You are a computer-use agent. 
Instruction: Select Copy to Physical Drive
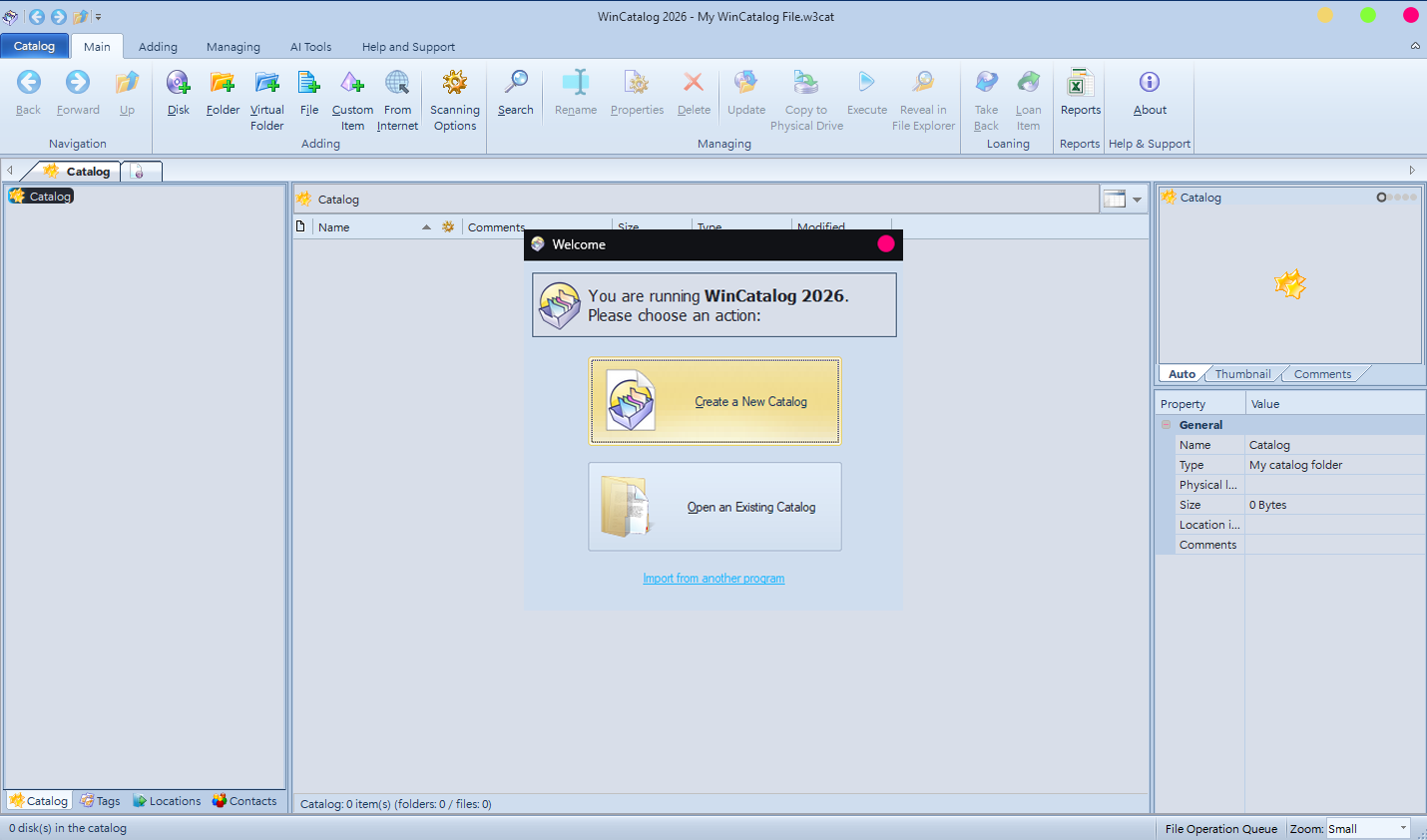coord(806,100)
